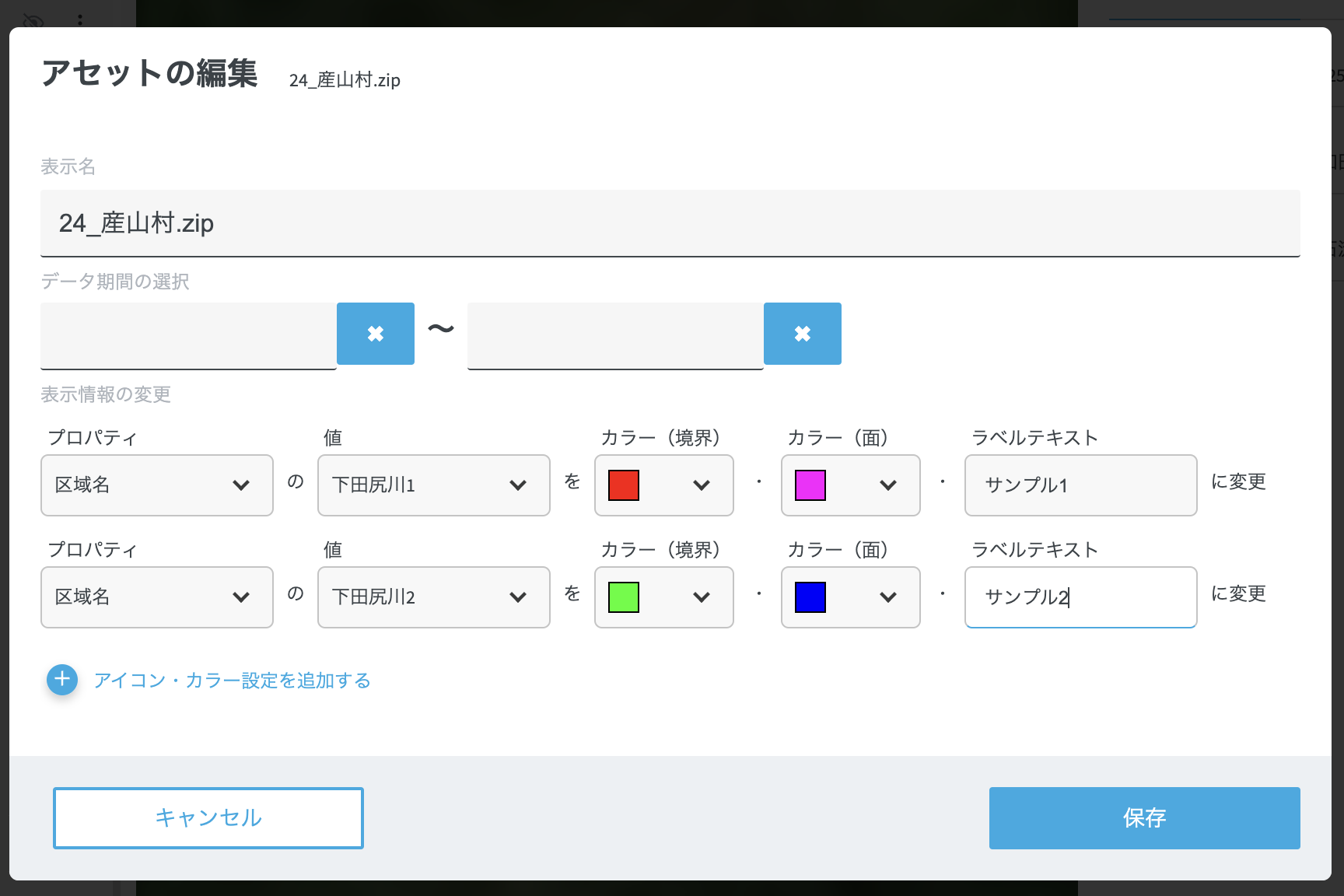
Task: Expand the 下田尻川2 value dropdown
Action: pyautogui.click(x=433, y=597)
